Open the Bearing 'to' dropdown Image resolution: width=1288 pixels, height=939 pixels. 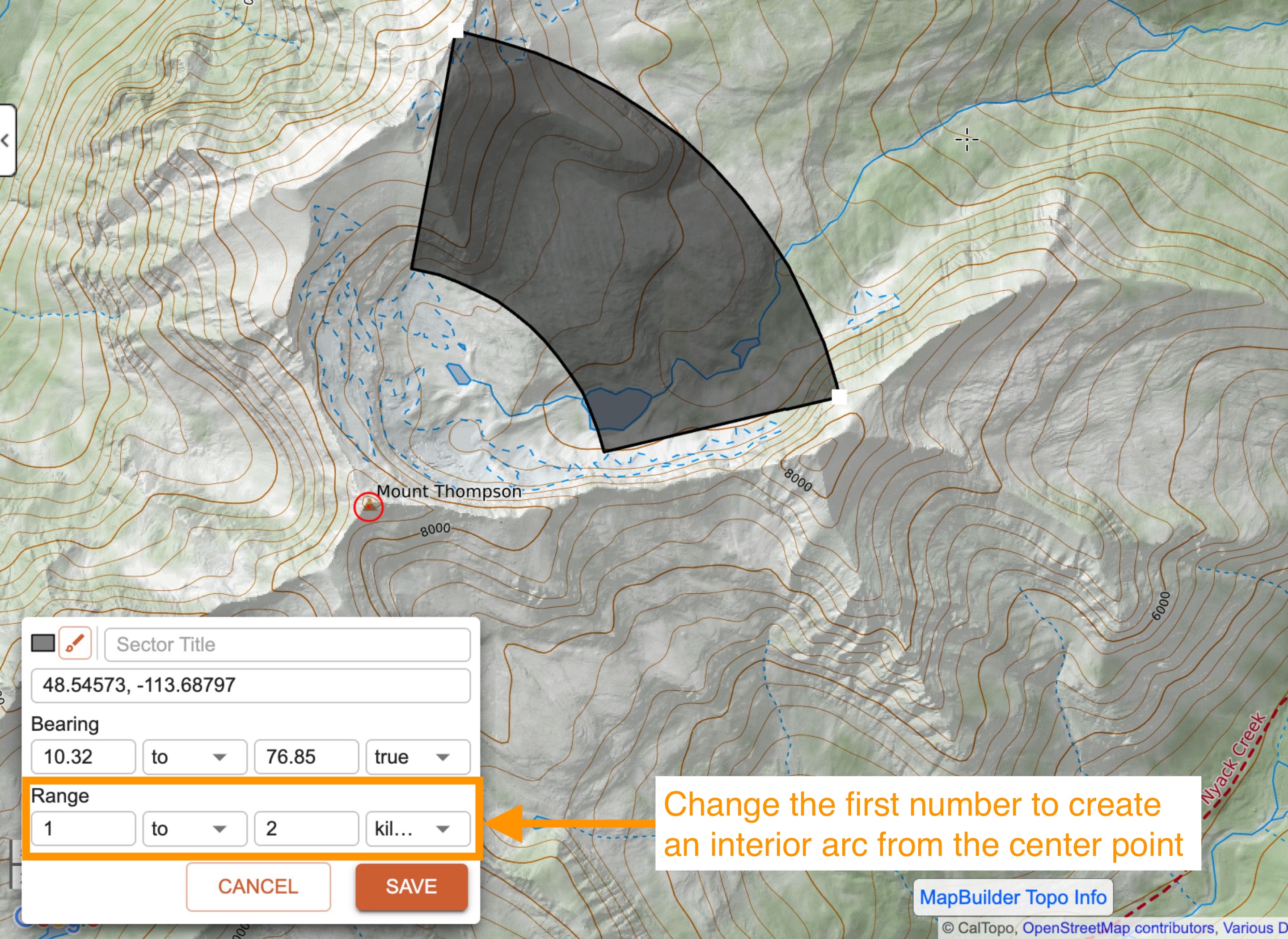(194, 757)
